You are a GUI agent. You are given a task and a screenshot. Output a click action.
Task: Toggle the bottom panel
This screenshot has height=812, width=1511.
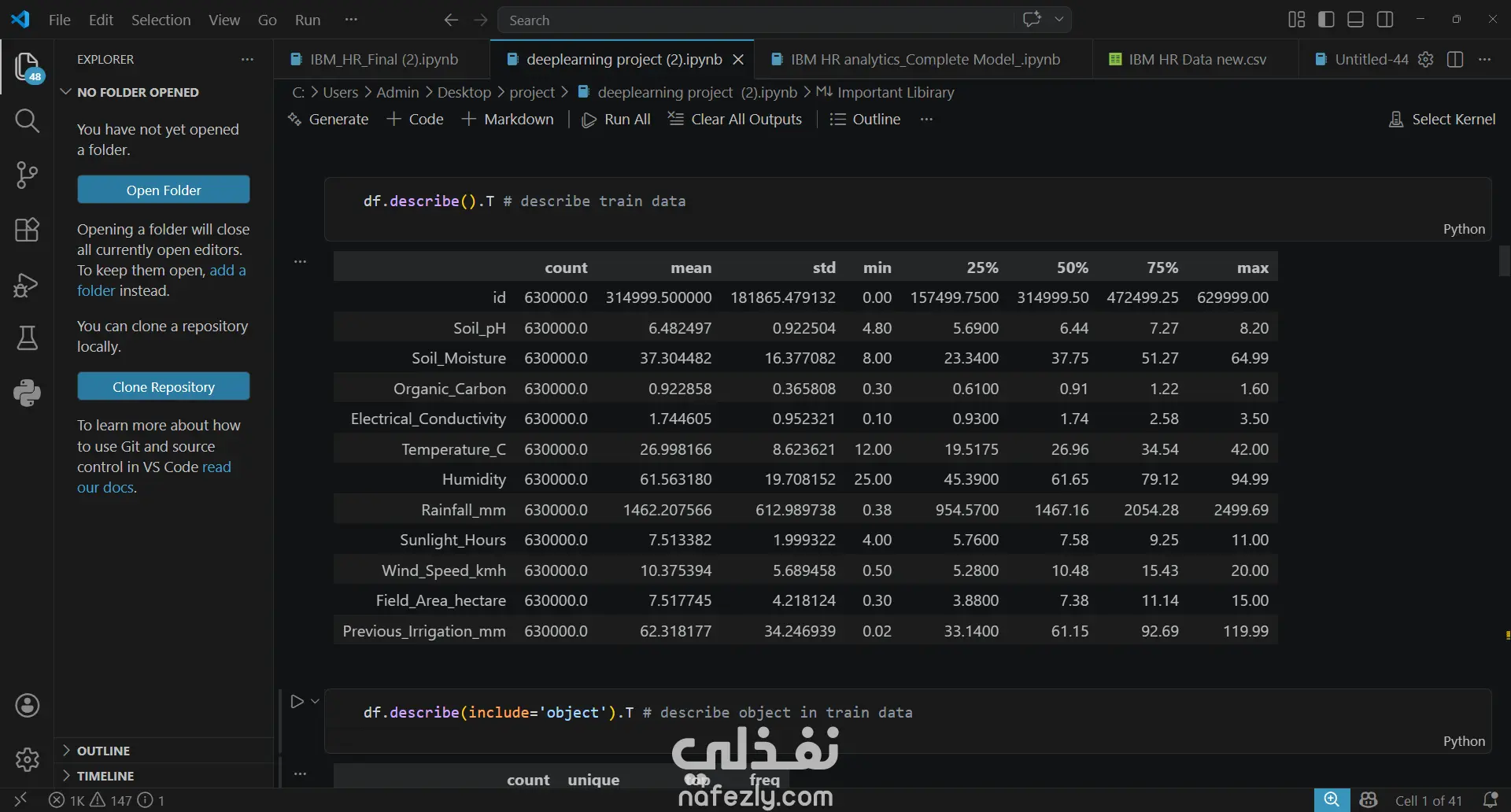tap(1355, 20)
